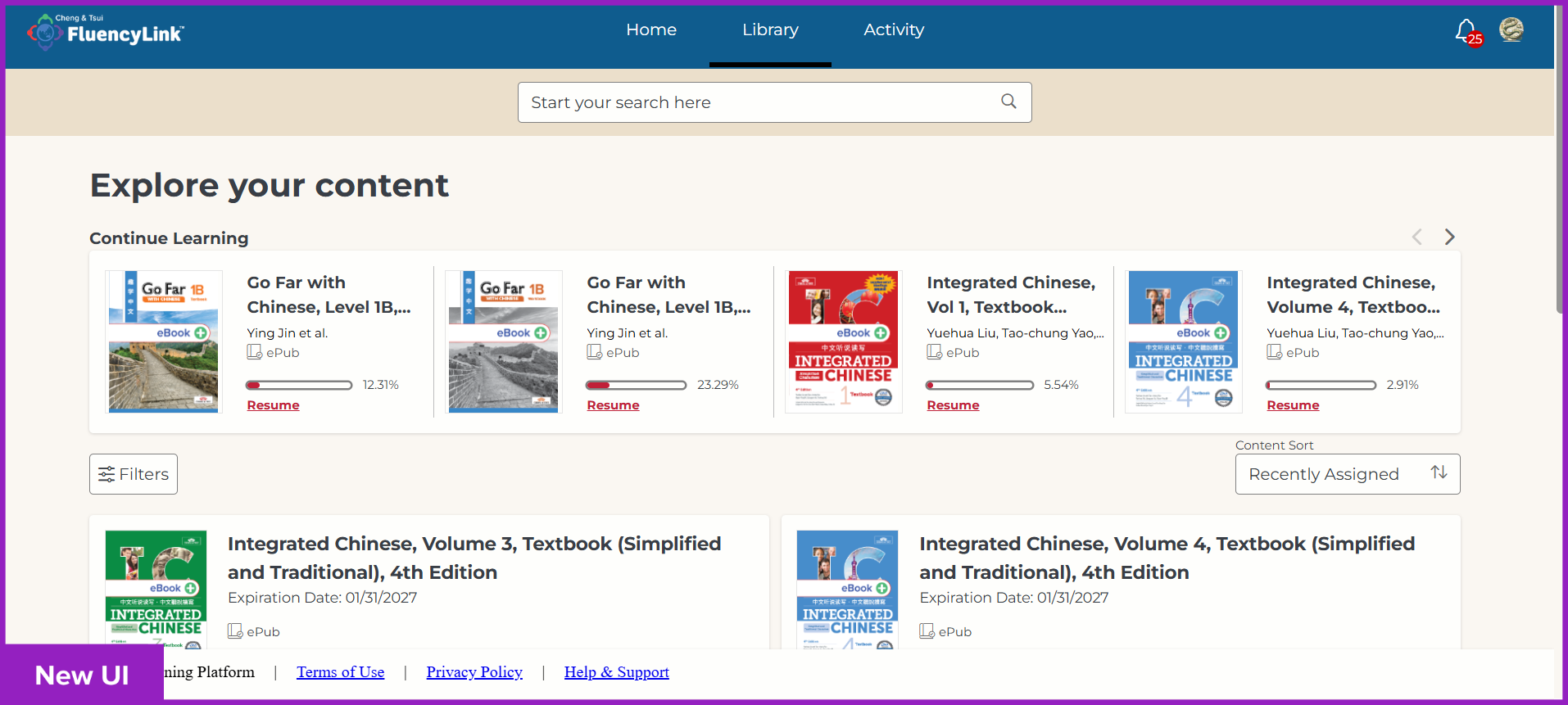Click the Integrated Chinese Vol 1 title

(x=1011, y=295)
